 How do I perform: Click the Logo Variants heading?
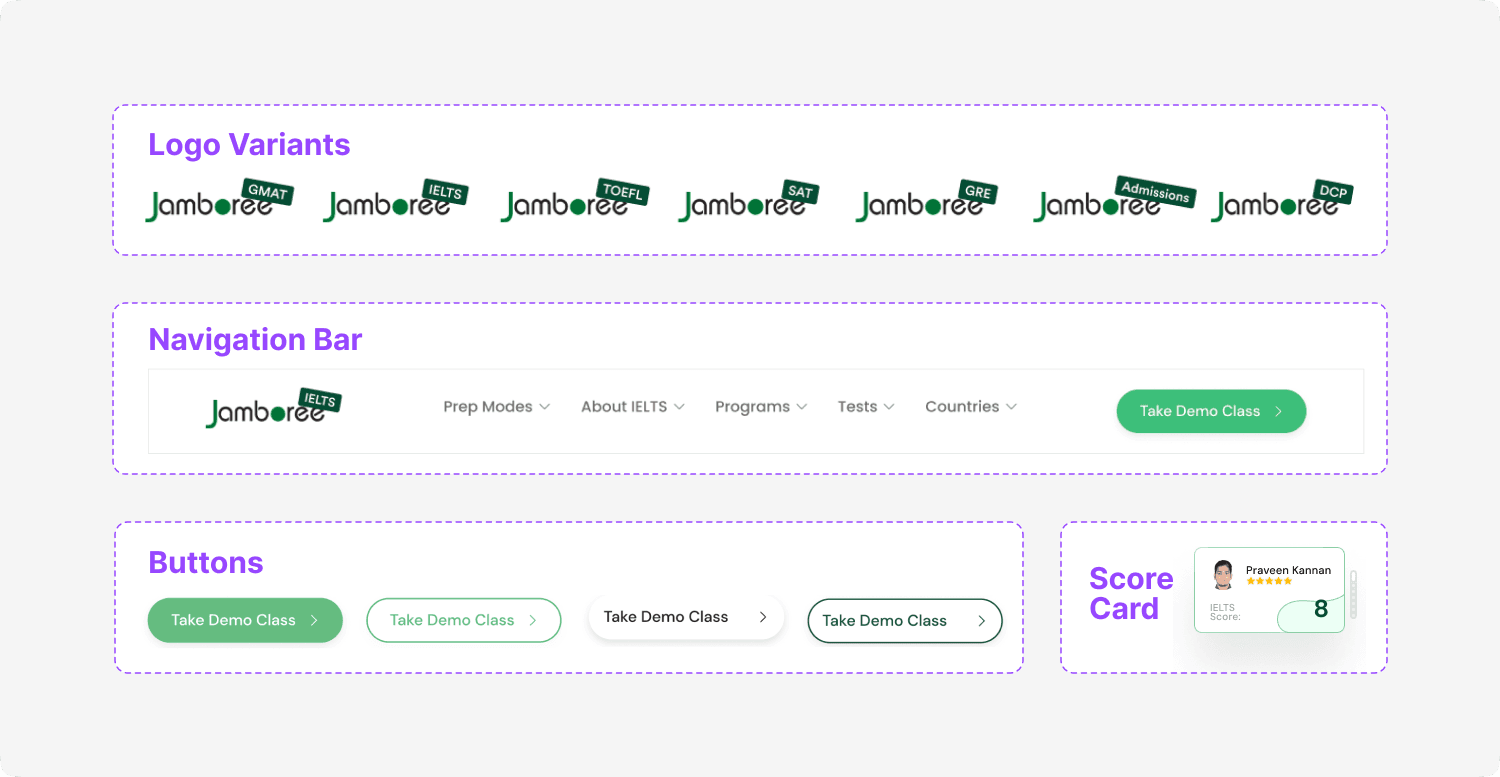tap(249, 144)
